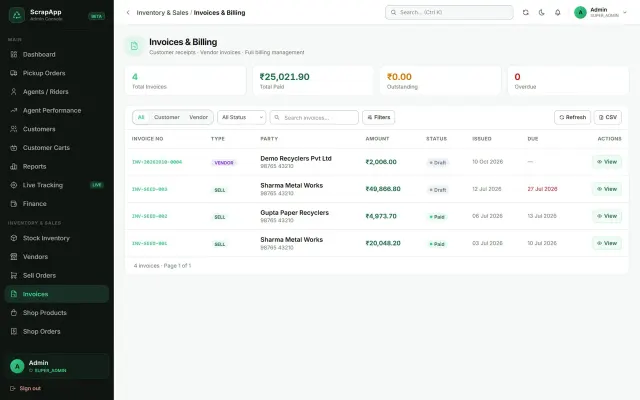
Task: View the ₹49,866.80 Sharma Metal Works invoice
Action: click(x=607, y=189)
